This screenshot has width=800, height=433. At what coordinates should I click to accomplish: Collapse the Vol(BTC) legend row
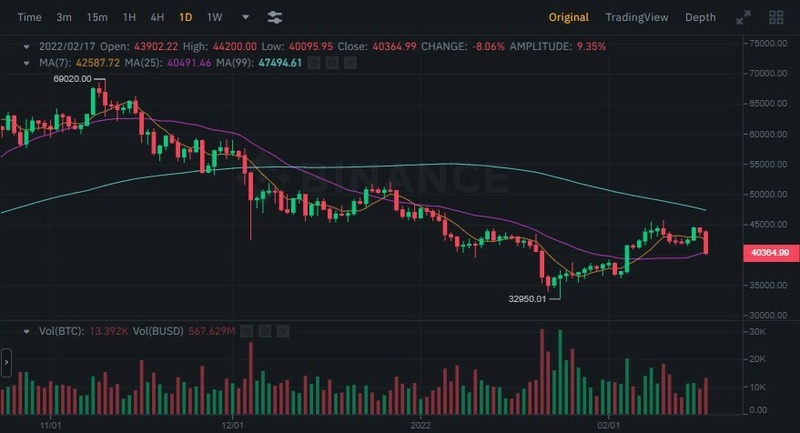click(x=28, y=331)
